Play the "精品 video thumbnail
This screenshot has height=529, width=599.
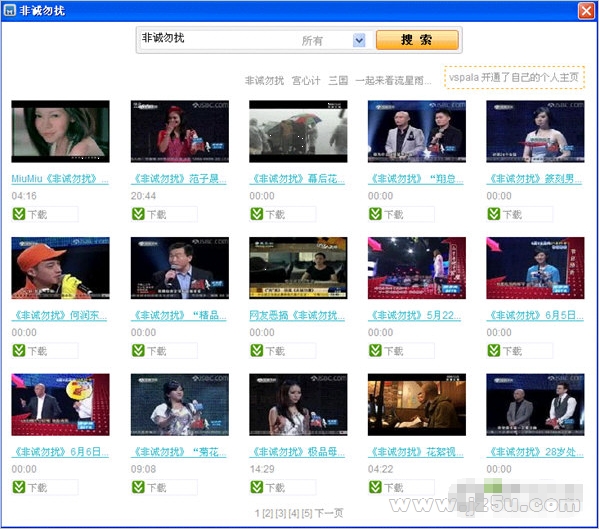pyautogui.click(x=180, y=268)
